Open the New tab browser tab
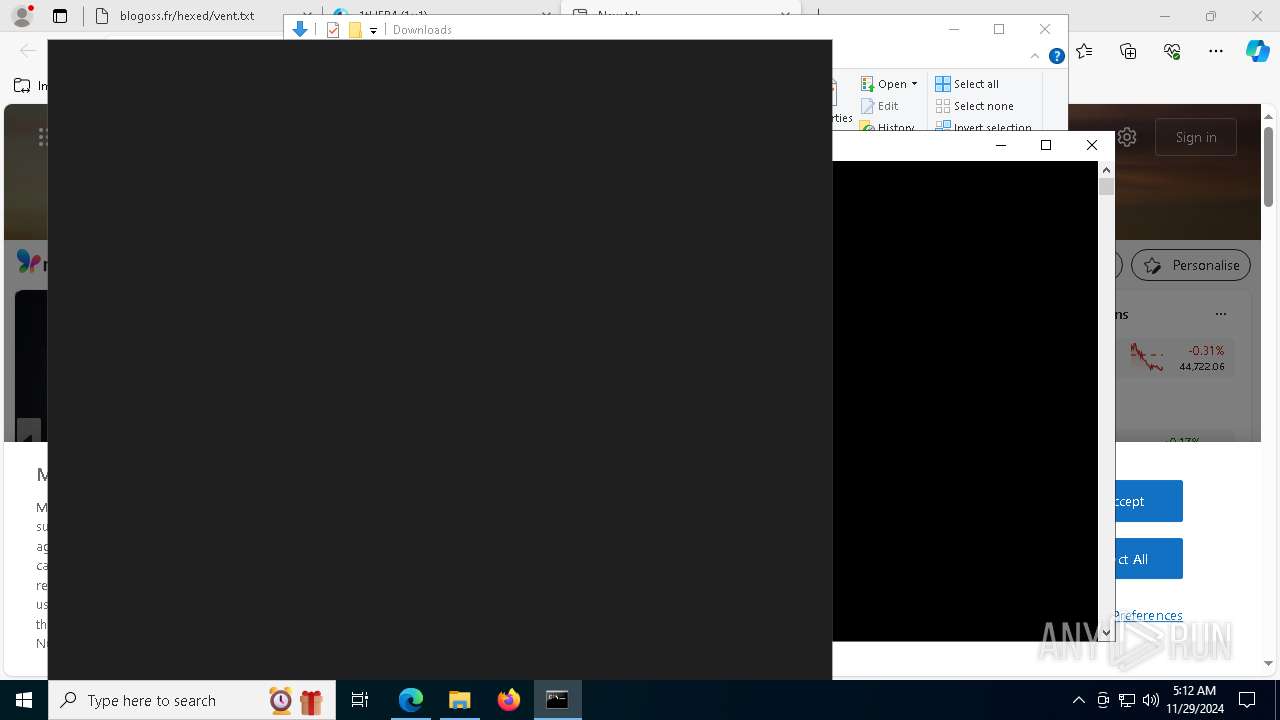The image size is (1280, 720). click(680, 15)
